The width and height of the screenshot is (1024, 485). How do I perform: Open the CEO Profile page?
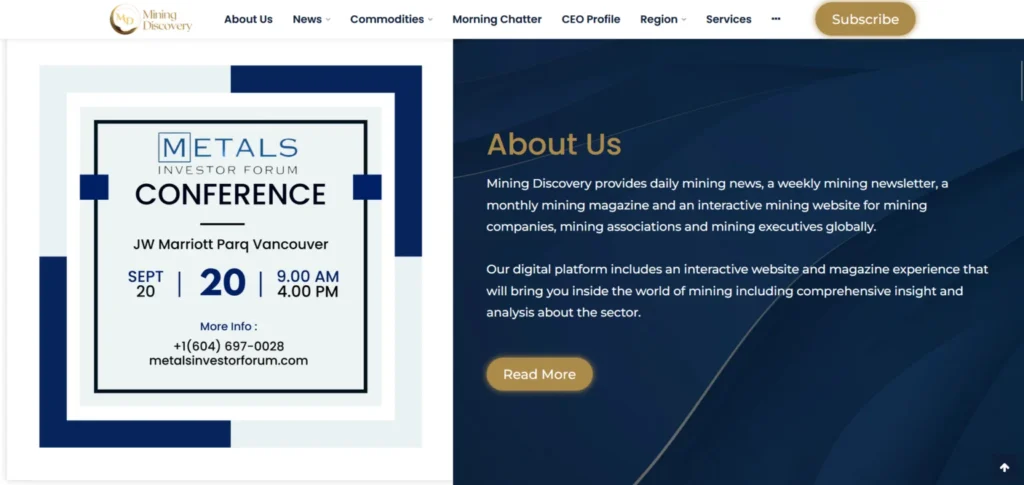tap(591, 20)
